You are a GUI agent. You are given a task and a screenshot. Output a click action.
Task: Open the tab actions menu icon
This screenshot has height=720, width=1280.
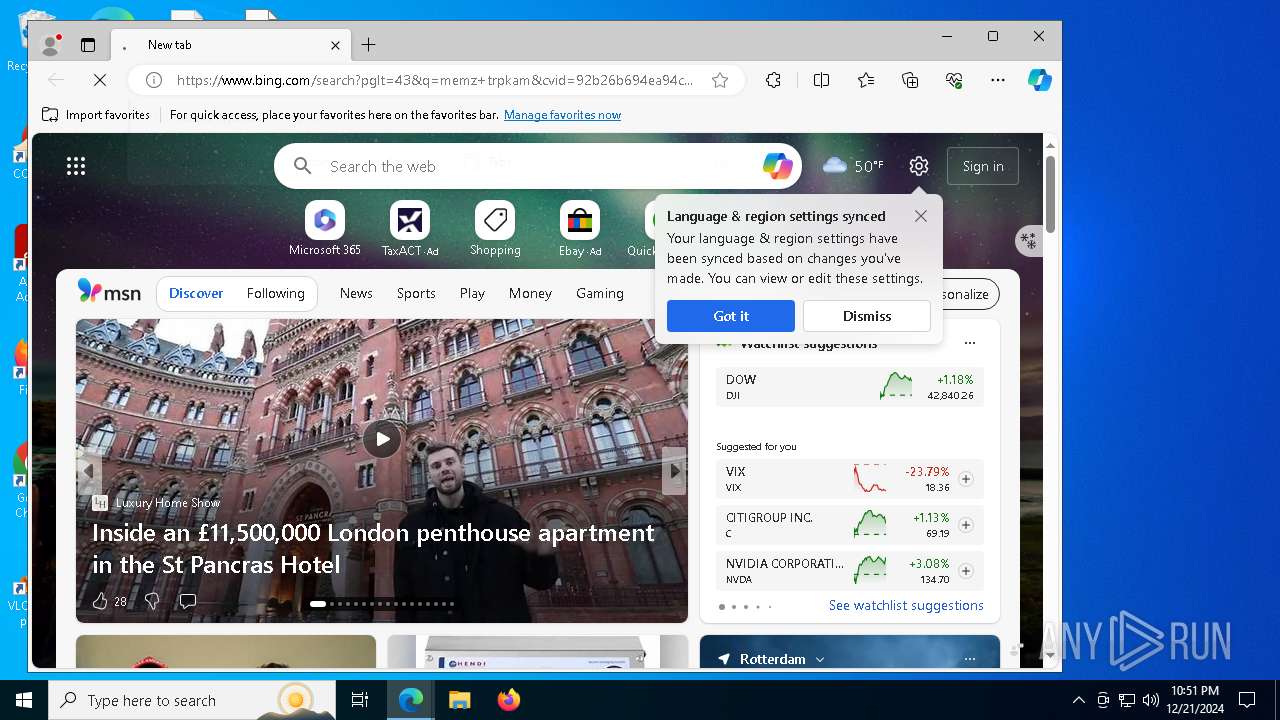point(88,45)
